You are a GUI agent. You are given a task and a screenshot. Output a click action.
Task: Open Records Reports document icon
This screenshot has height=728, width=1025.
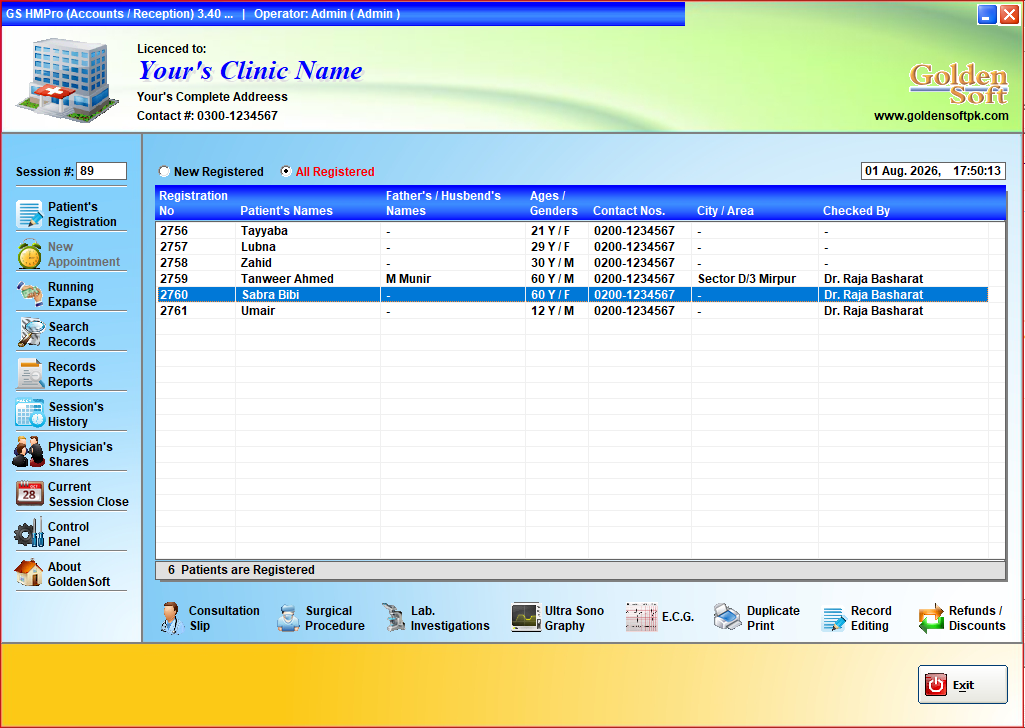tap(30, 374)
